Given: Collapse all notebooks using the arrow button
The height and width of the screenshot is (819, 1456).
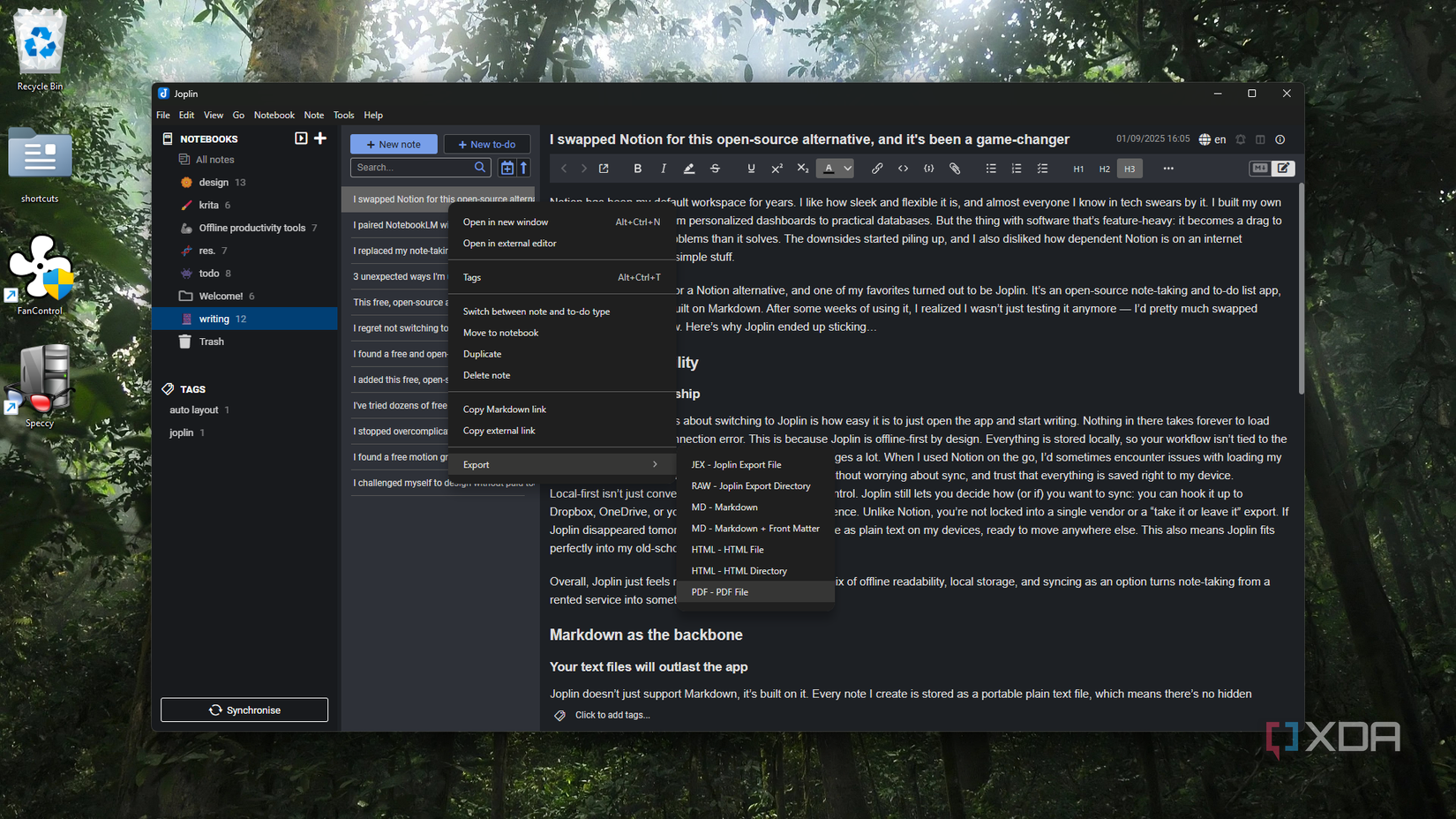Looking at the screenshot, I should pos(301,139).
